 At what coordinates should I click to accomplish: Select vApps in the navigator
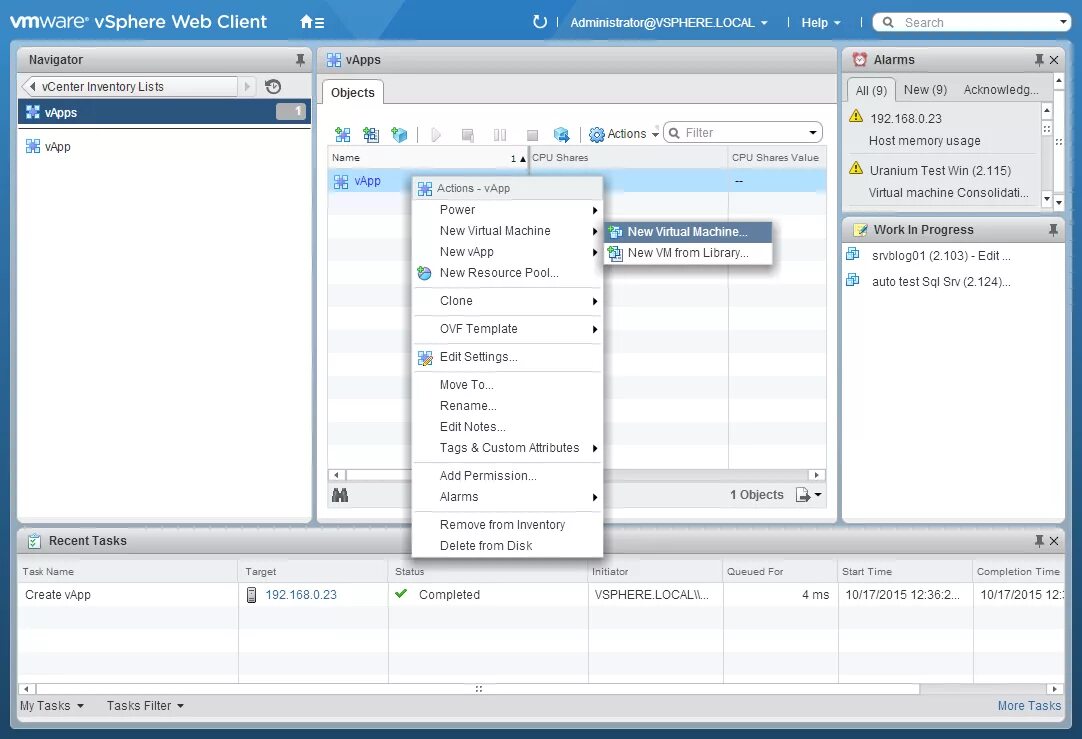tap(164, 112)
